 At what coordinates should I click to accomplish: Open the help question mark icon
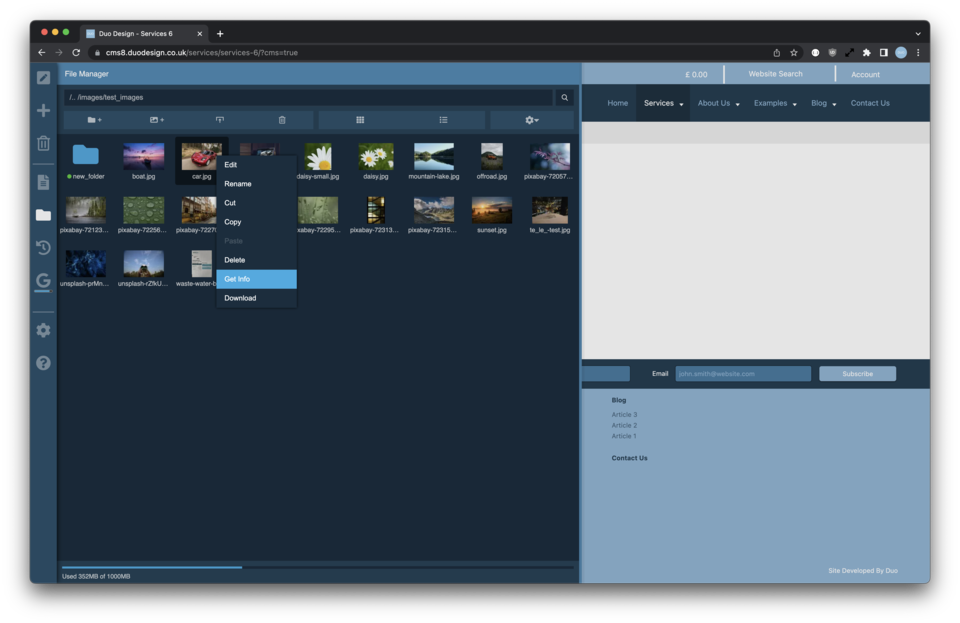click(x=43, y=363)
